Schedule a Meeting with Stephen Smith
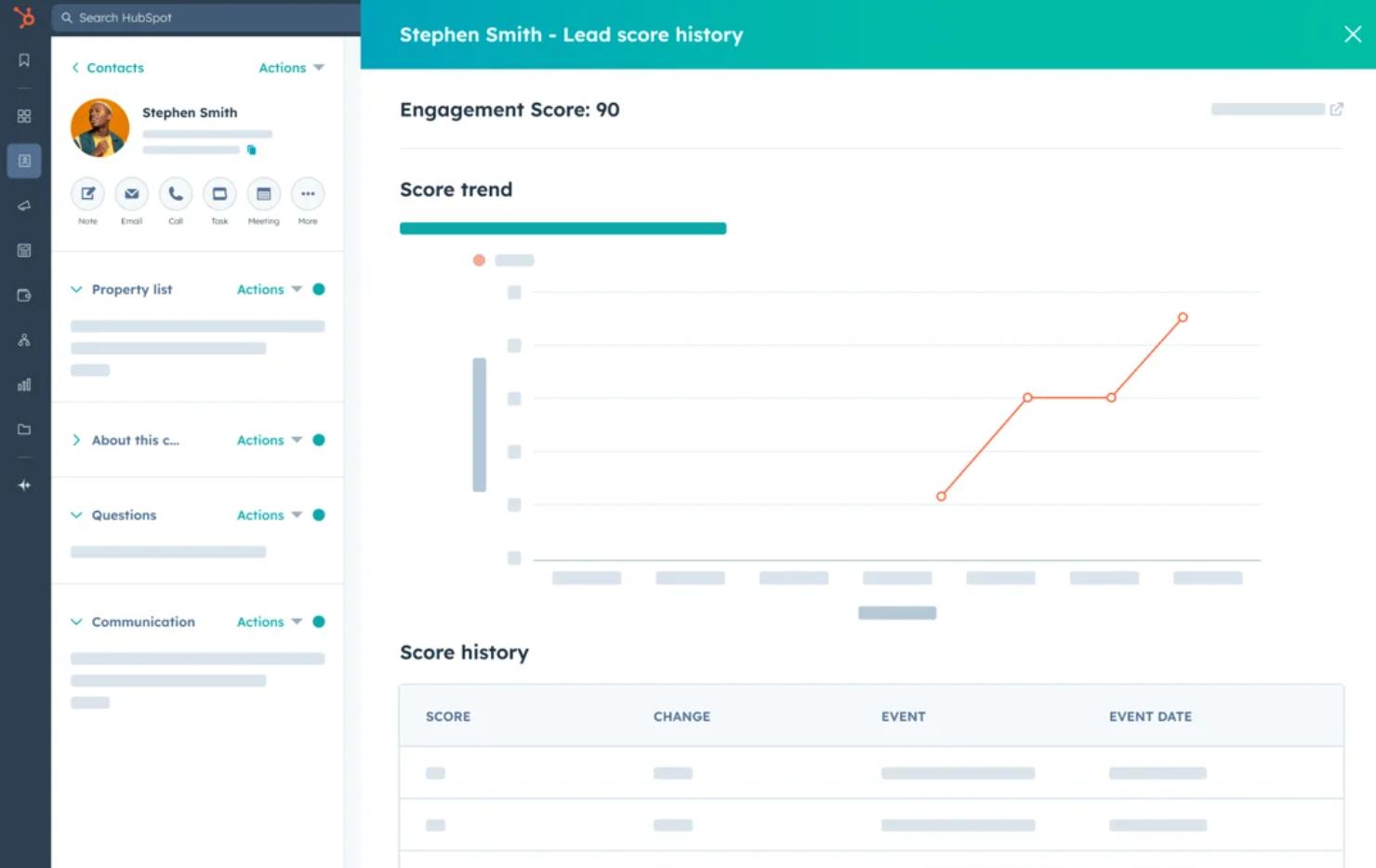Screen dimensions: 1376x868 click(263, 196)
